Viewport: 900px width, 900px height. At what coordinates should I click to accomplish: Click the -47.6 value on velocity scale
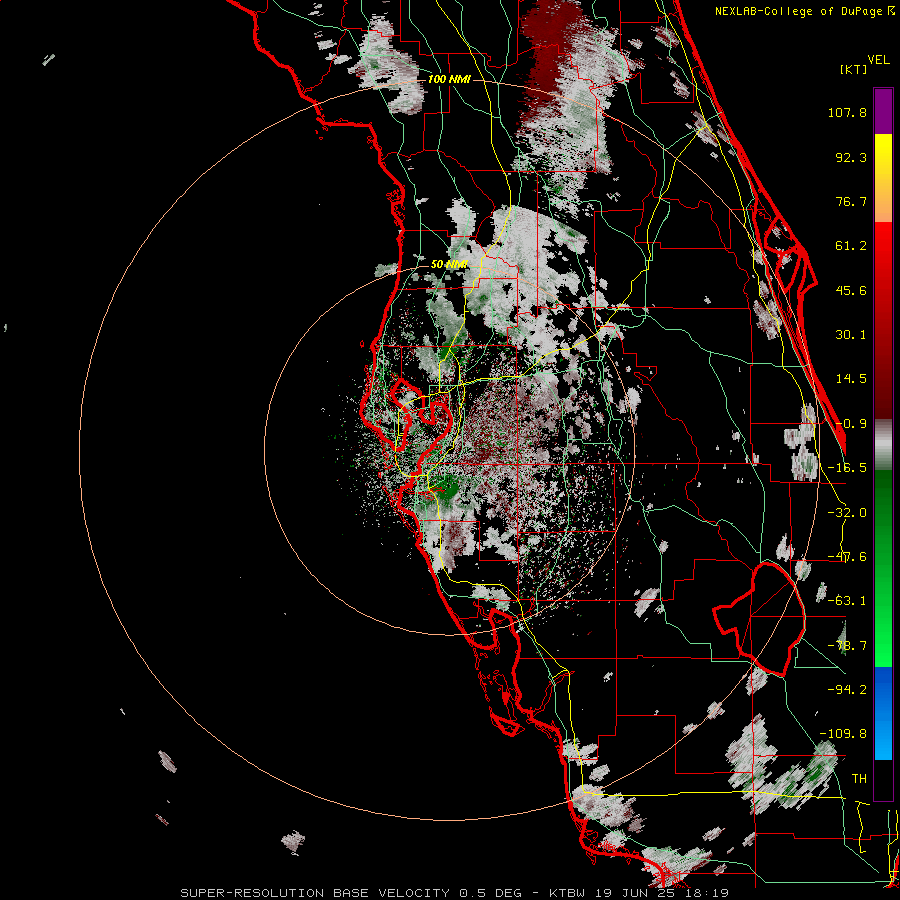point(847,557)
